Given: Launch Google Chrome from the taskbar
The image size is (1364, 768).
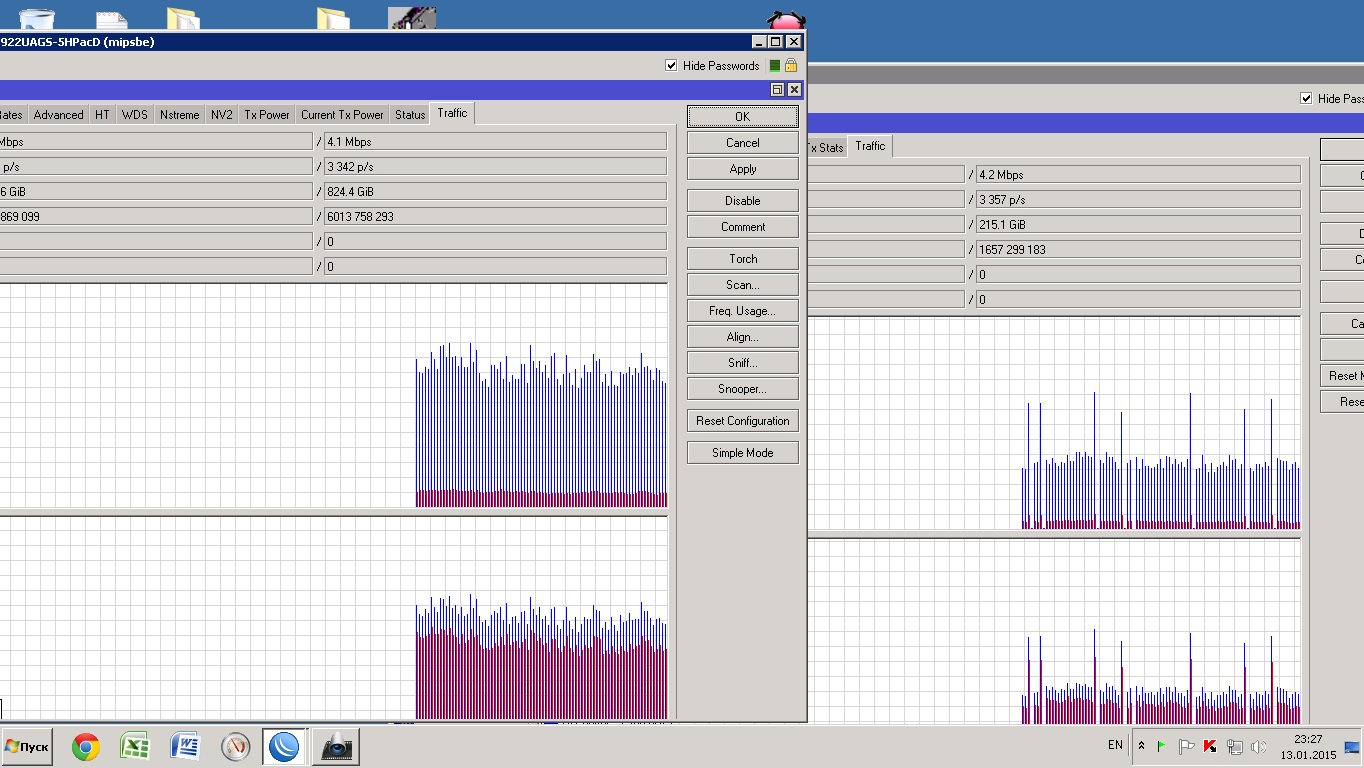Looking at the screenshot, I should (86, 746).
